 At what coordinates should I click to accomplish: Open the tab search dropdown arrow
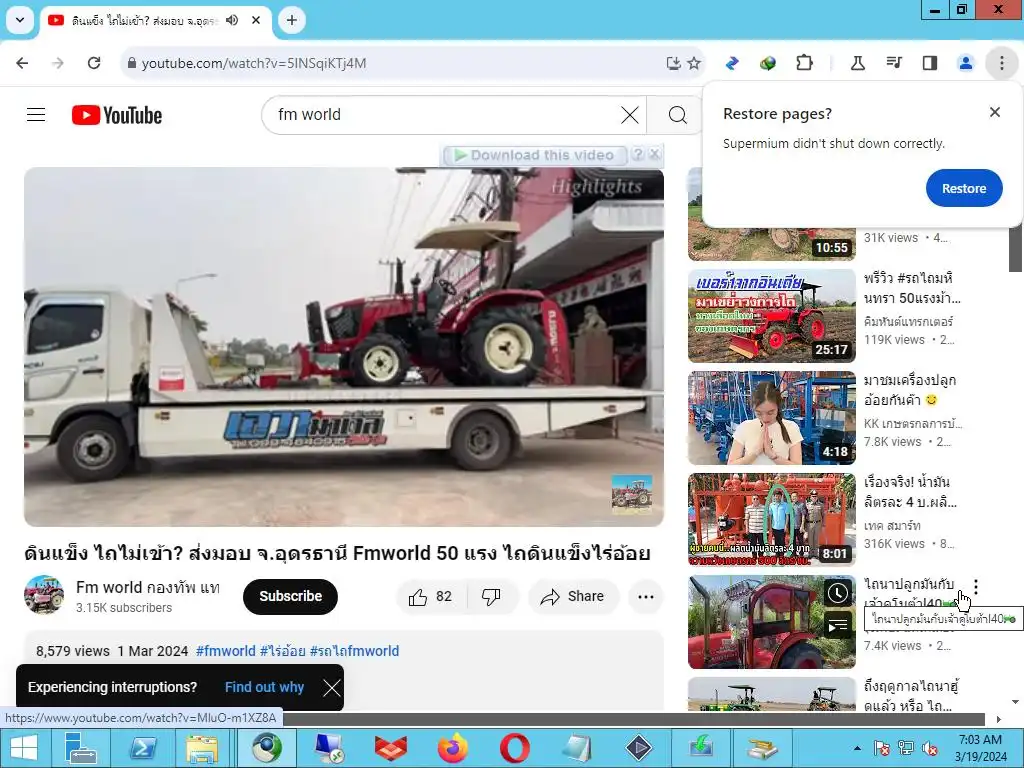coord(20,20)
